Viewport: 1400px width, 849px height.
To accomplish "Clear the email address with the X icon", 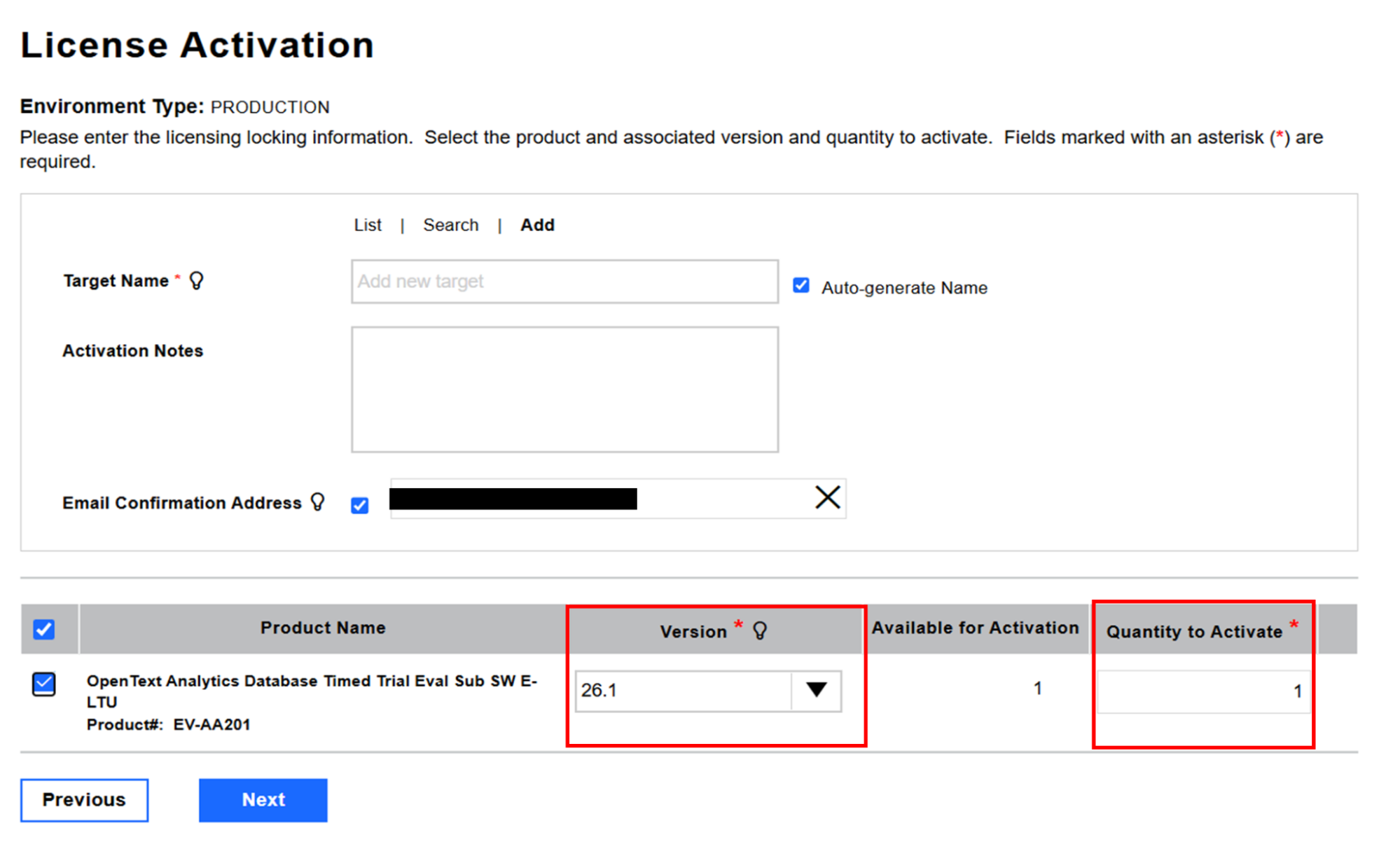I will (x=827, y=498).
